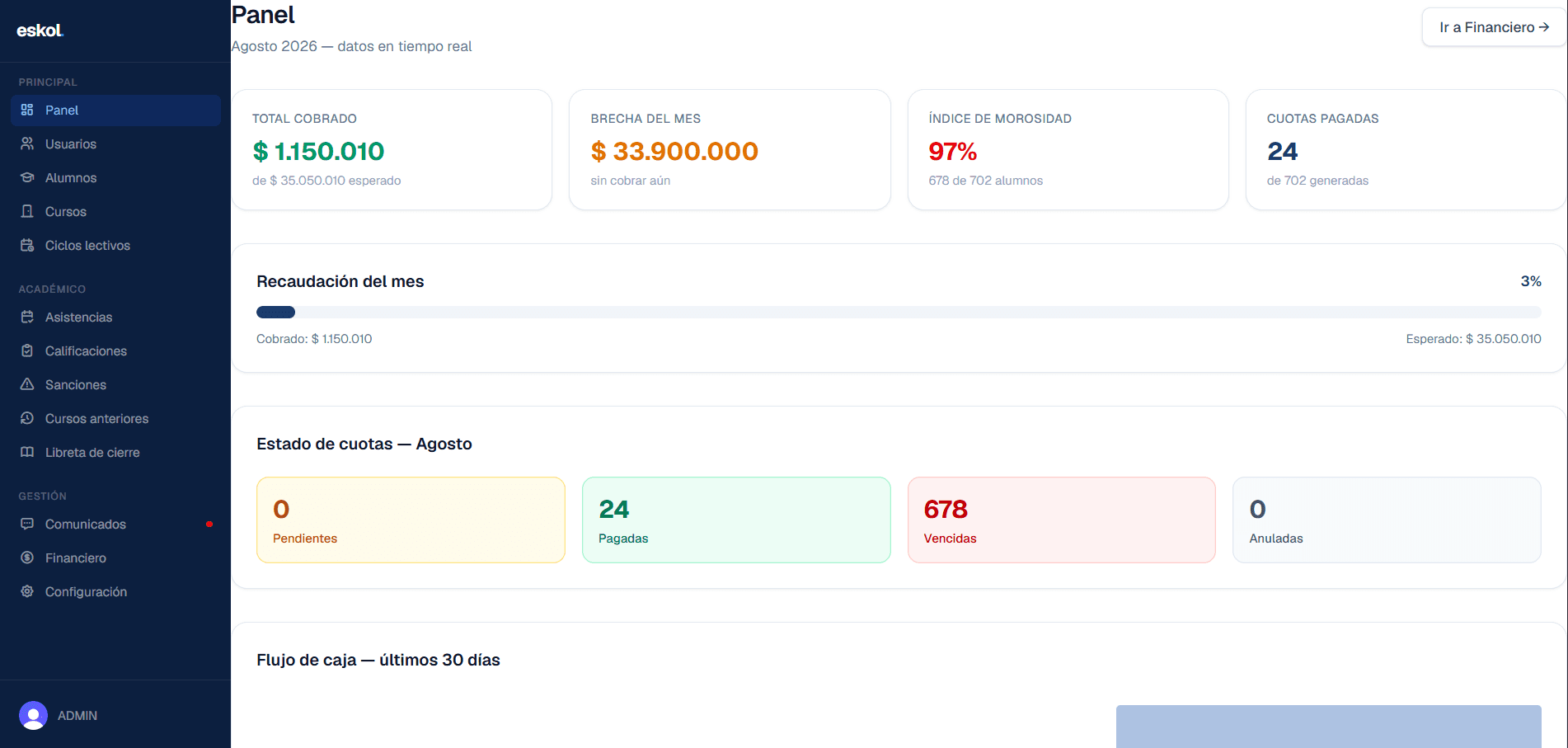Click 'Estado de cuotas — Agosto' heading
1568x748 pixels.
(364, 444)
